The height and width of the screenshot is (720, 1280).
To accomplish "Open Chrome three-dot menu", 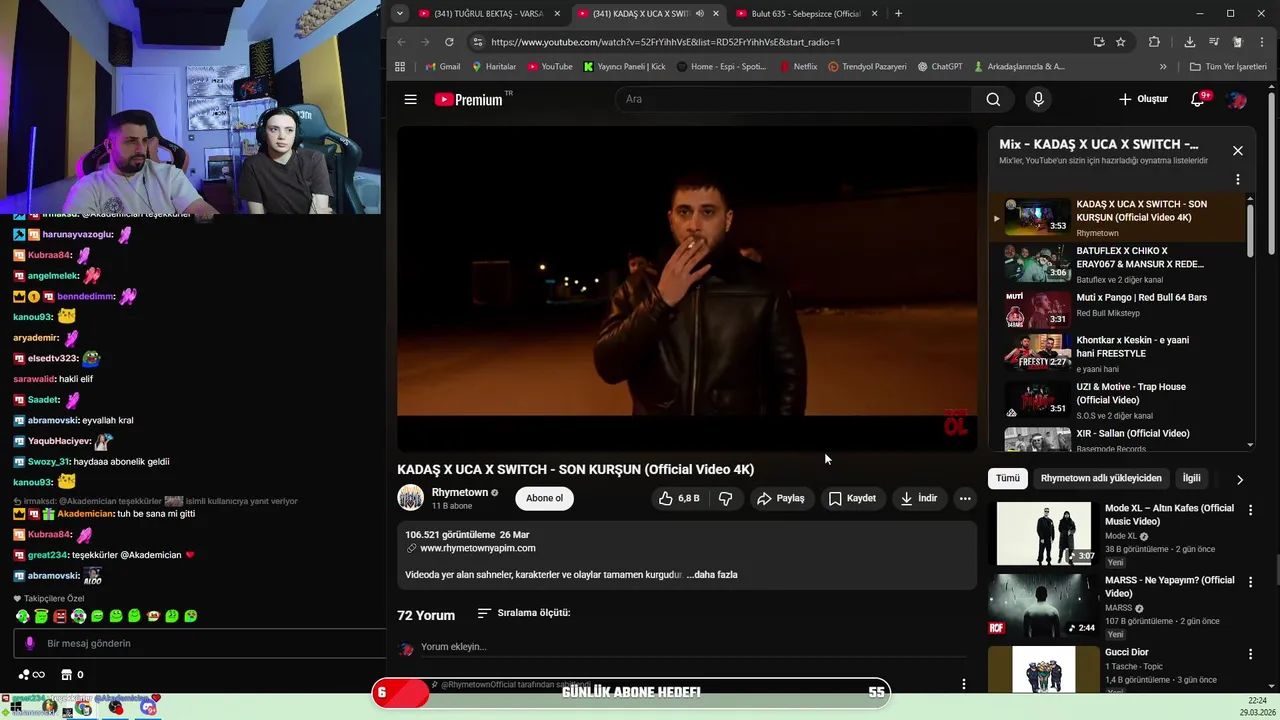I will point(1263,42).
